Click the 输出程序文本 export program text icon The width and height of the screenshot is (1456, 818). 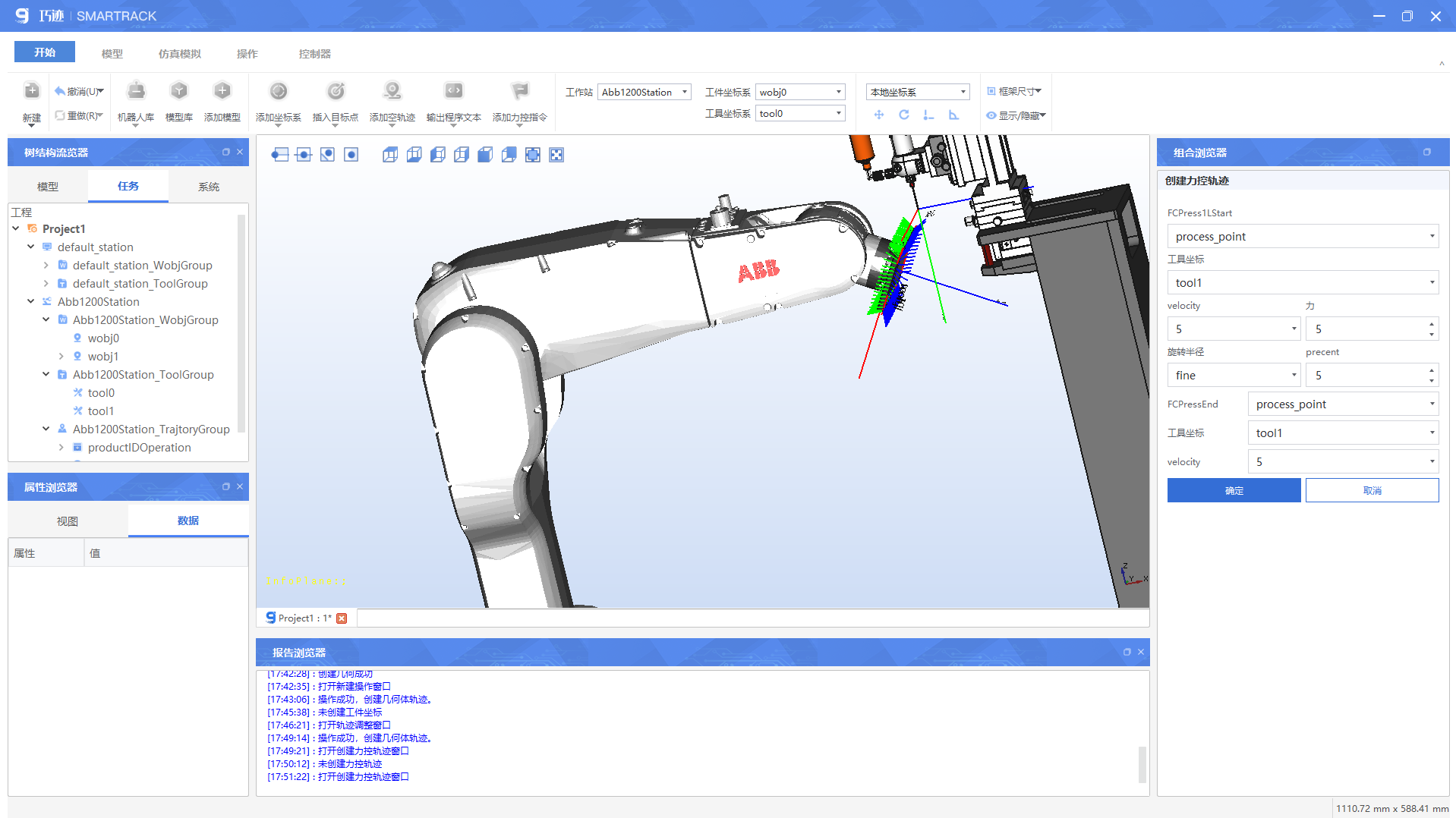click(x=453, y=92)
